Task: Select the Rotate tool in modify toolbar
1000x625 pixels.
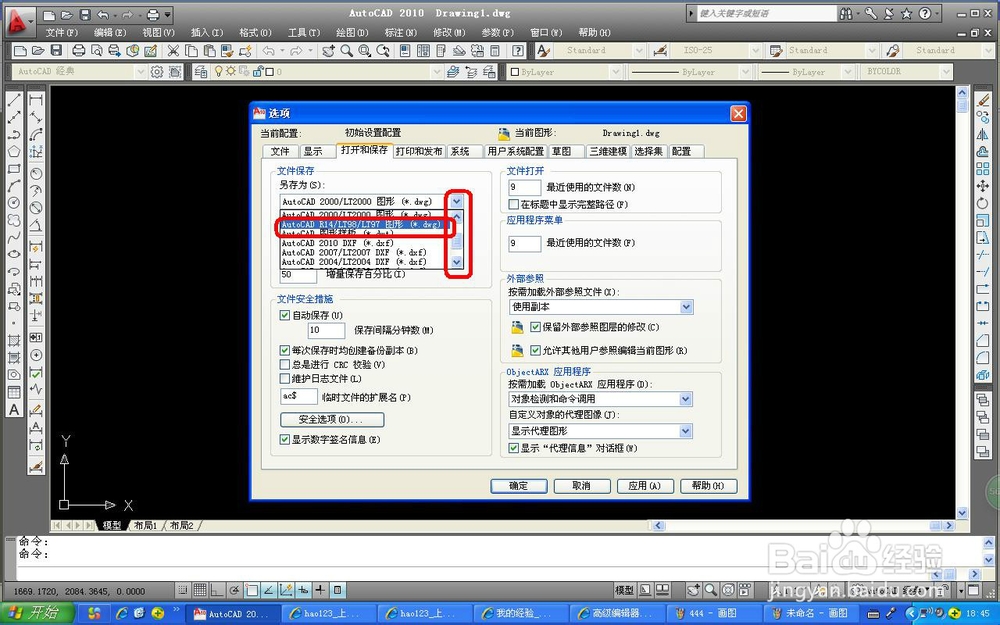Action: coord(983,203)
